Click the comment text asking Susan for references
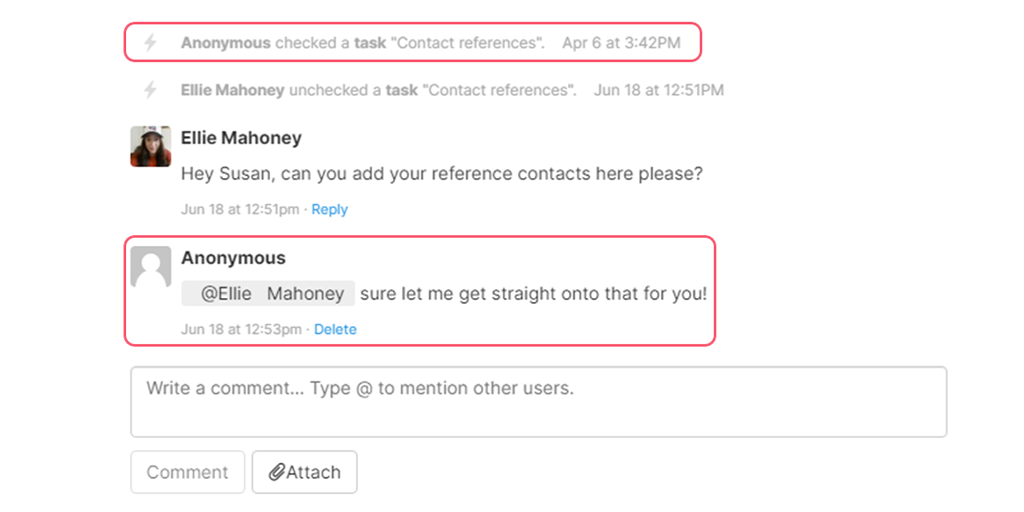1024x512 pixels. [x=441, y=174]
